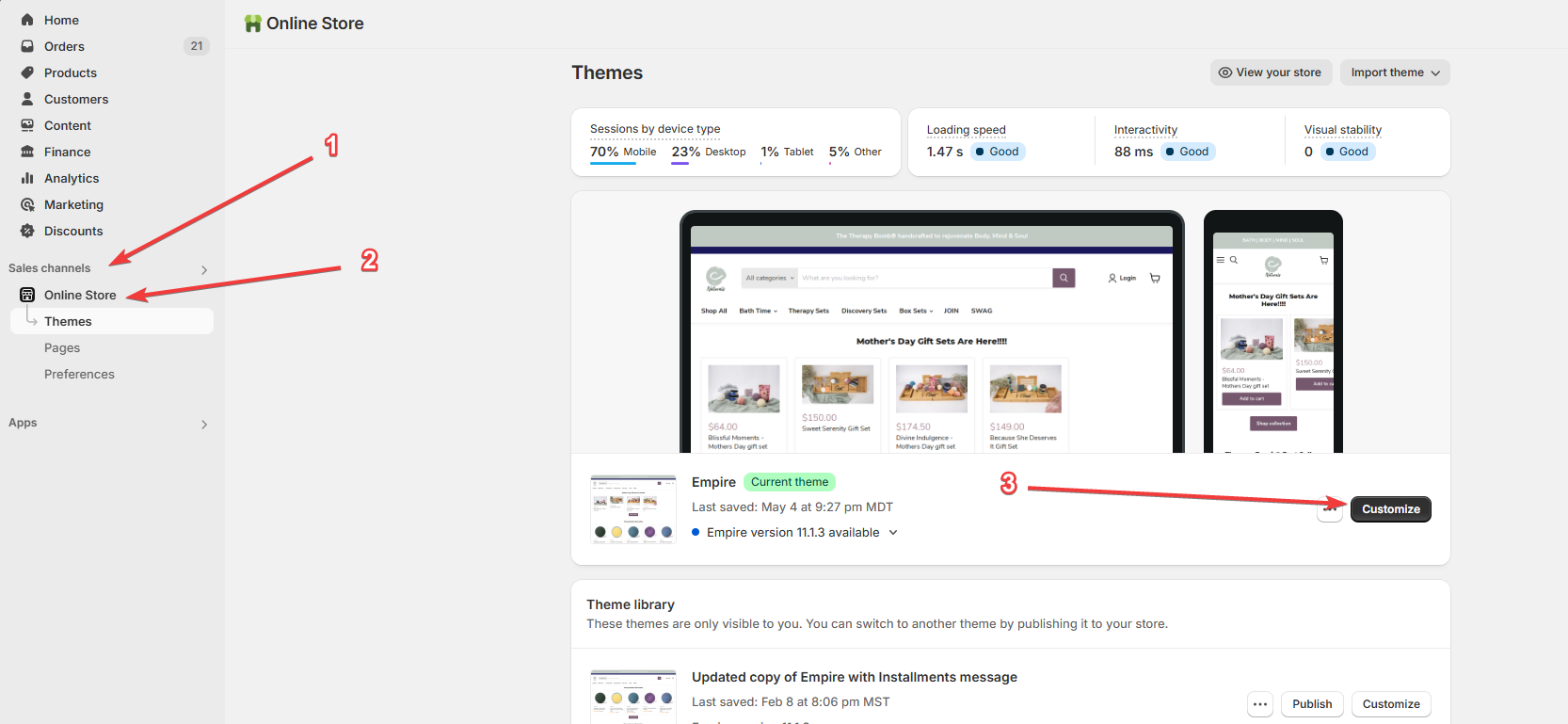Screen dimensions: 1568x724
Task: Expand the Sales channels chevron
Action: [x=204, y=270]
